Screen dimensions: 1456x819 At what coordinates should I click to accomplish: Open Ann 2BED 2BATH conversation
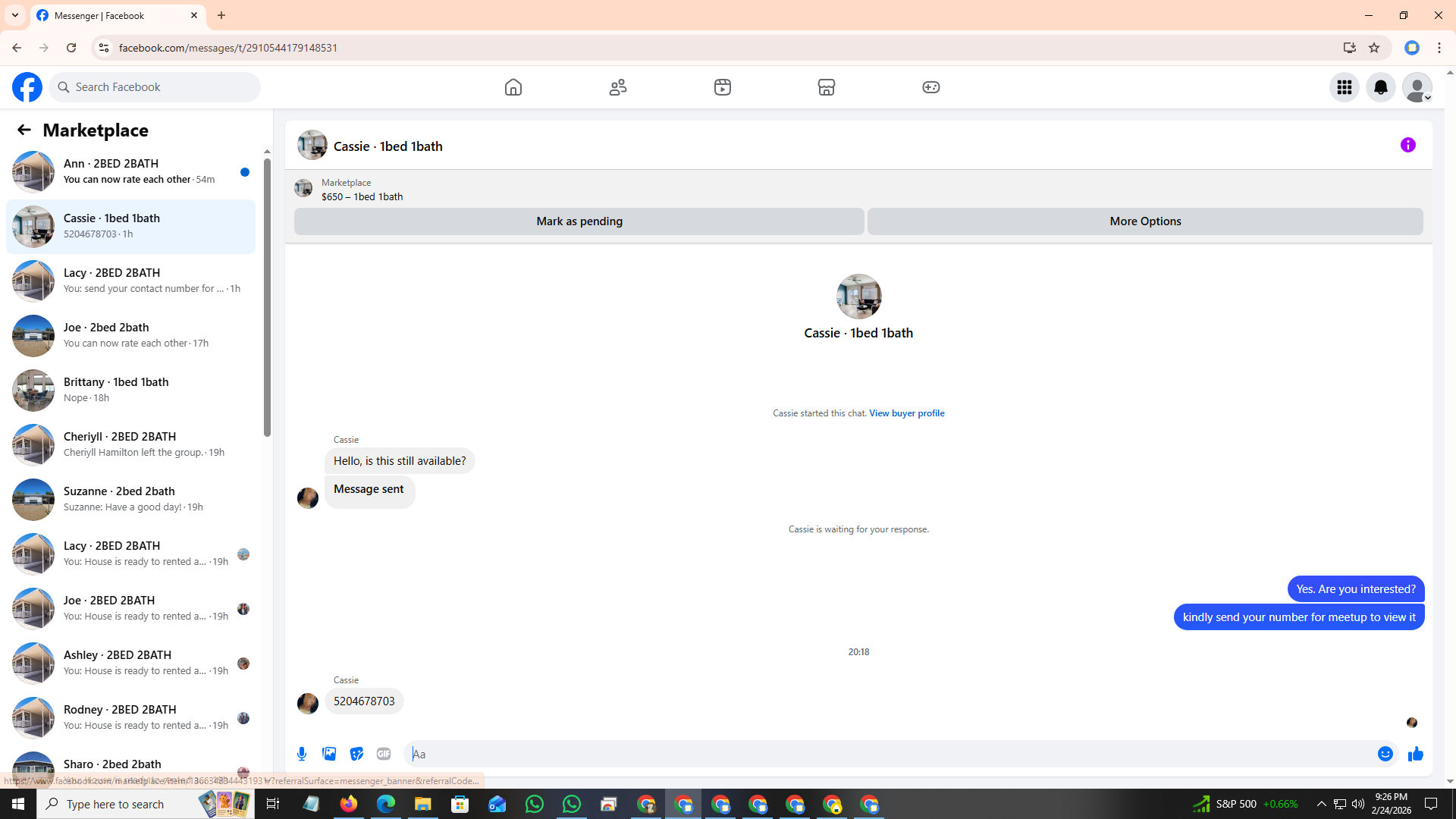129,171
